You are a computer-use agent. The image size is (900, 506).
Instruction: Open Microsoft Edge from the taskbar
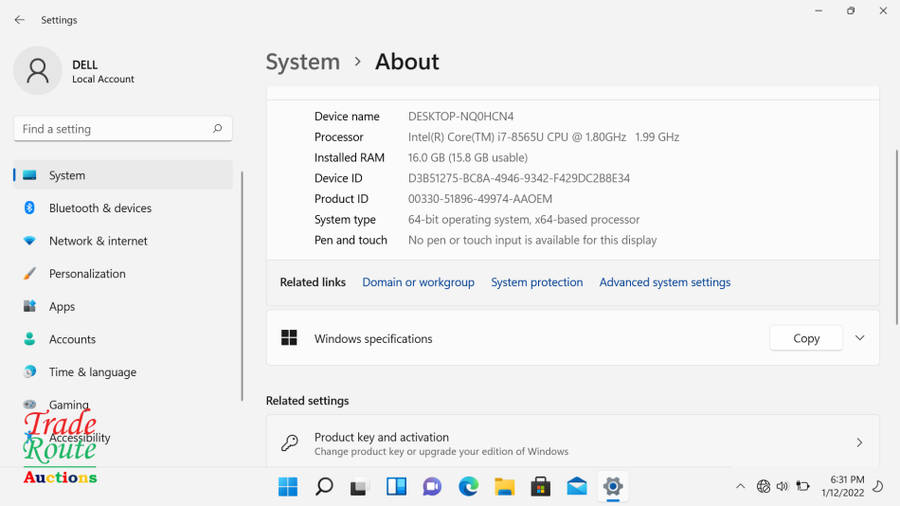[468, 487]
